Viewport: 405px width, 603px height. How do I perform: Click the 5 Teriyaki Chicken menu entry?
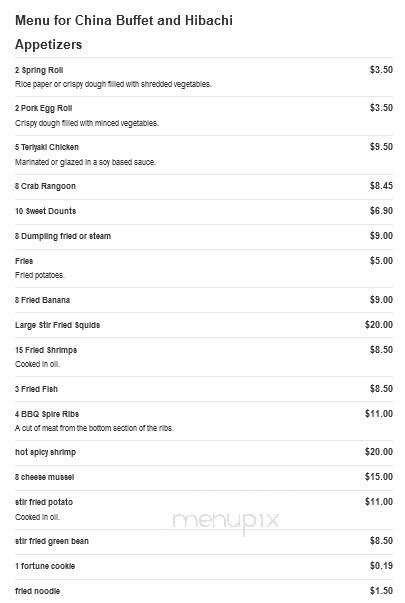(47, 147)
